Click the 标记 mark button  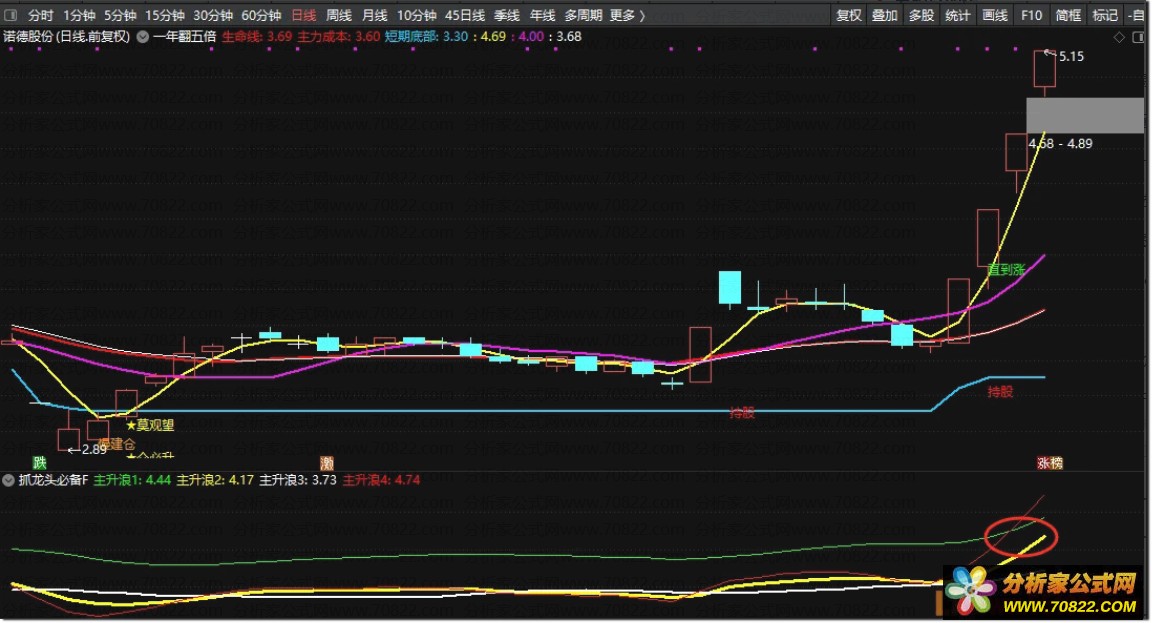[1105, 15]
